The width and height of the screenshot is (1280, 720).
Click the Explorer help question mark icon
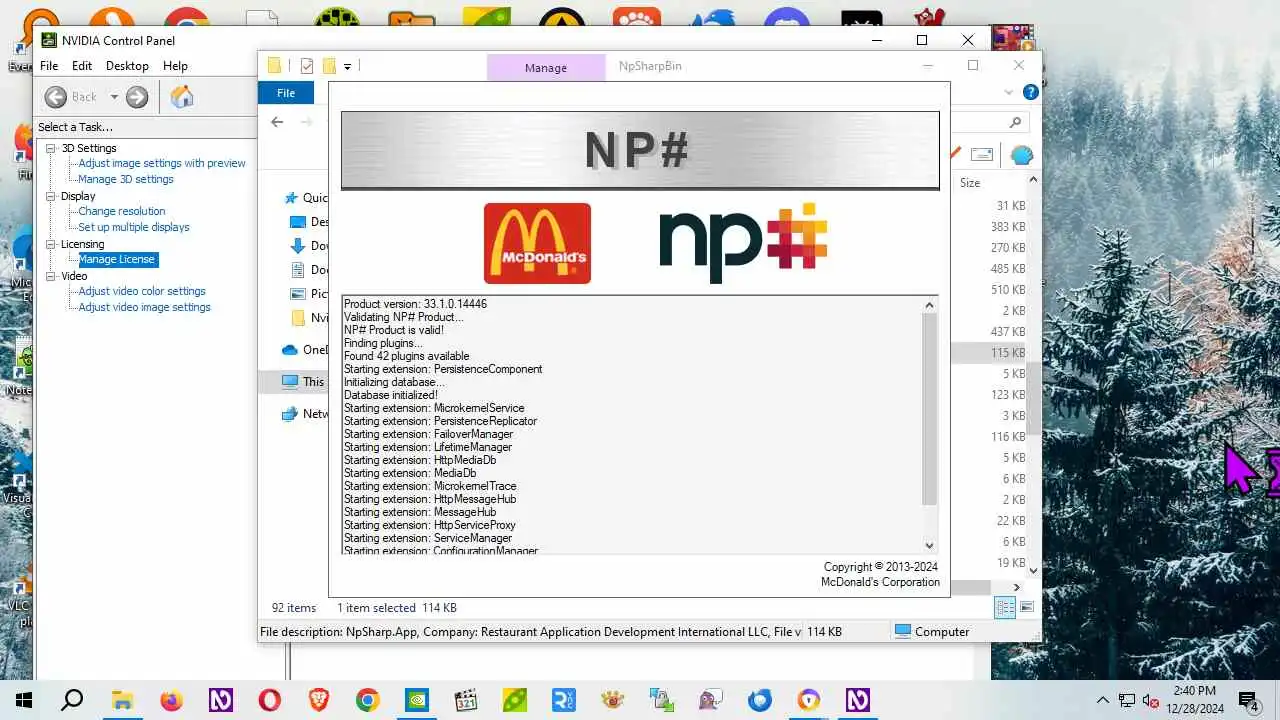coord(1031,92)
